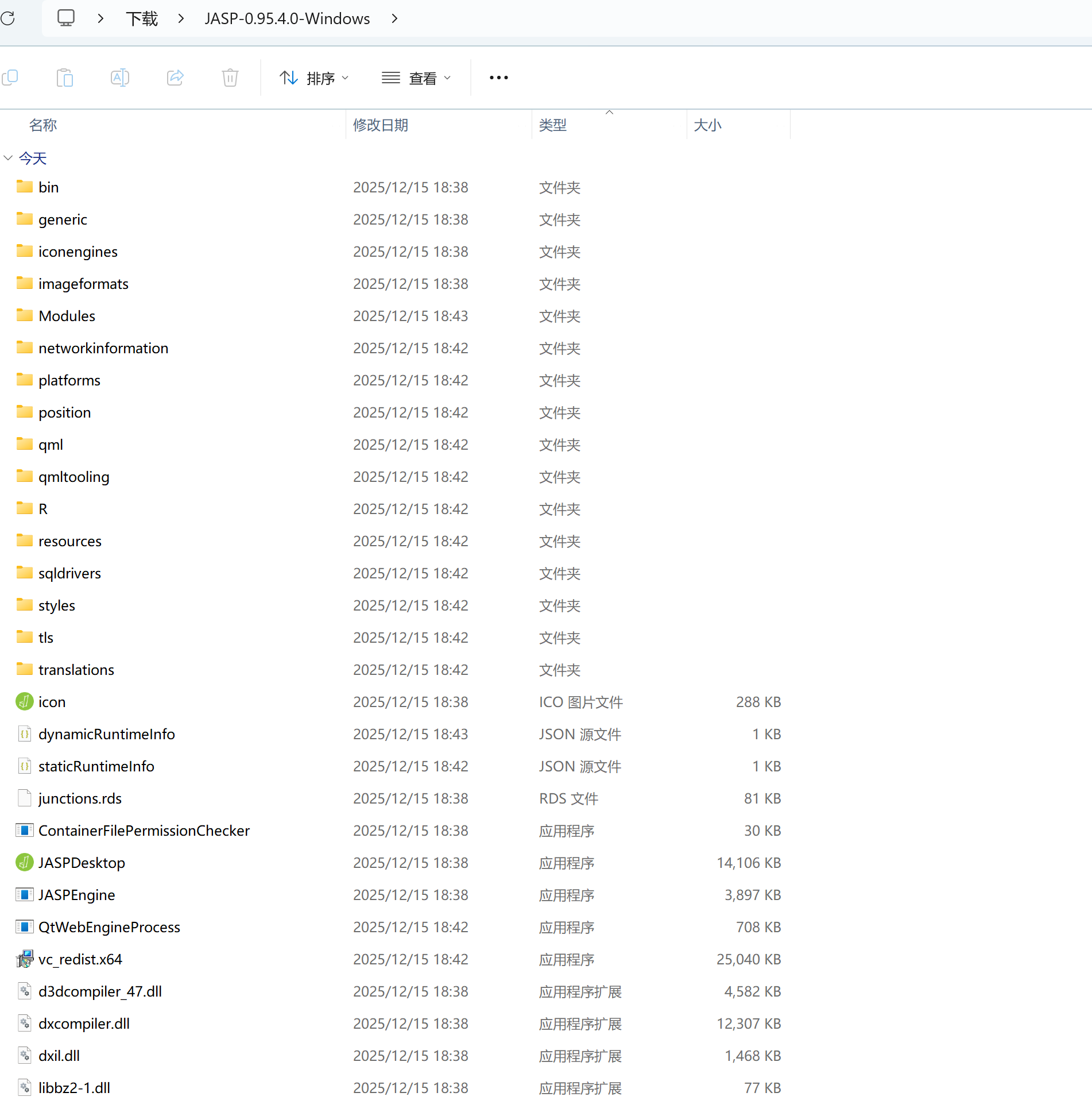
Task: Click the share icon in toolbar
Action: [x=175, y=78]
